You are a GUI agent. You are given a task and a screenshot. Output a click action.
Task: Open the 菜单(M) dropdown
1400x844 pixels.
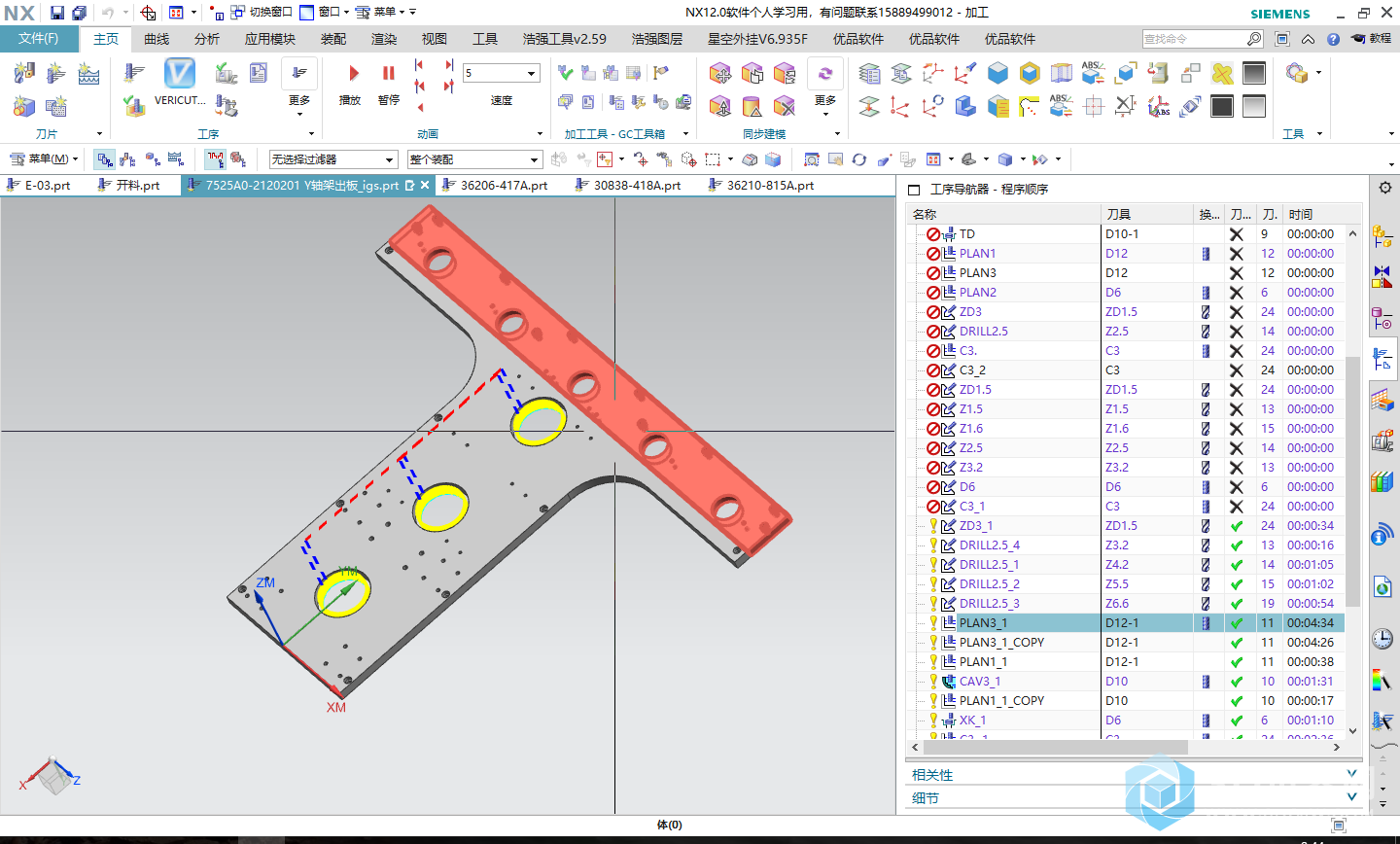[44, 159]
